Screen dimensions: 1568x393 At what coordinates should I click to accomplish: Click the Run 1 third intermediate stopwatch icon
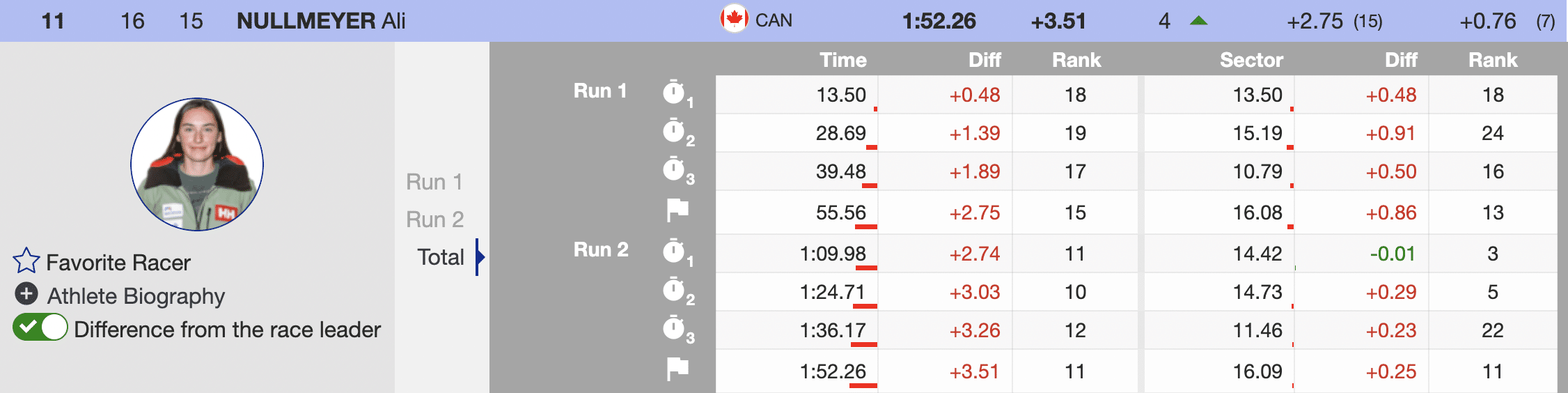[x=673, y=169]
